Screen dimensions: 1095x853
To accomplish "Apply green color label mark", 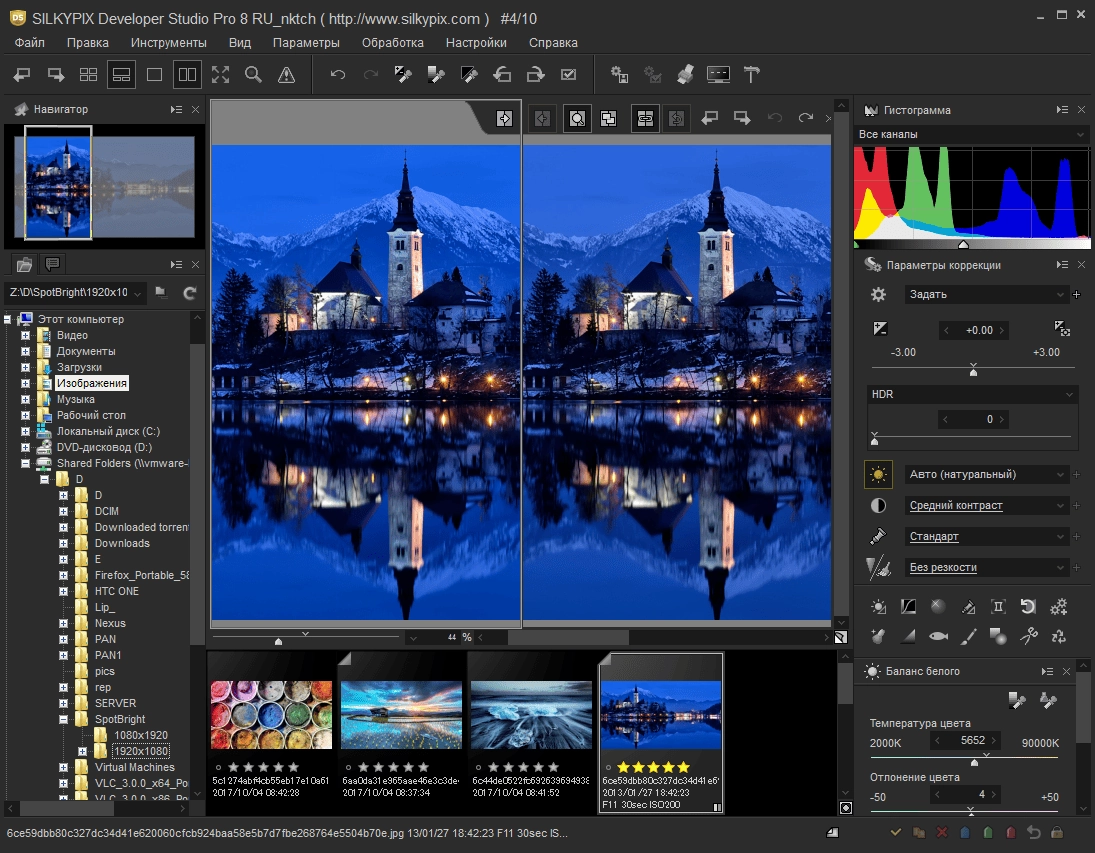I will 987,833.
